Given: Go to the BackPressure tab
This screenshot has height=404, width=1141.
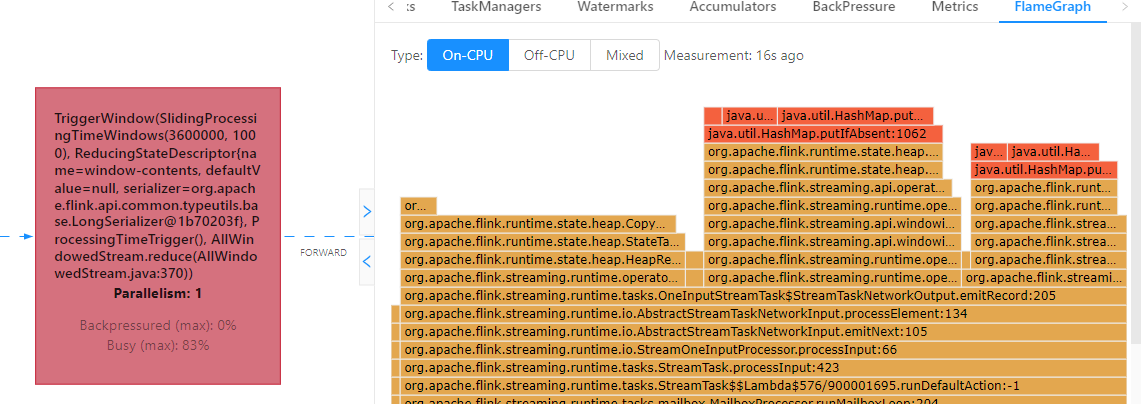Looking at the screenshot, I should (853, 7).
